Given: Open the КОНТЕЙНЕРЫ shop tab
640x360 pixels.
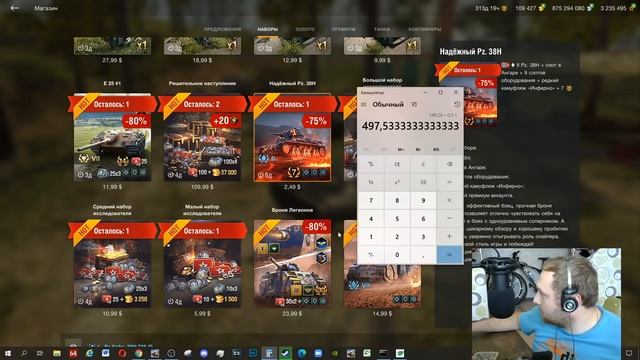Looking at the screenshot, I should (425, 29).
